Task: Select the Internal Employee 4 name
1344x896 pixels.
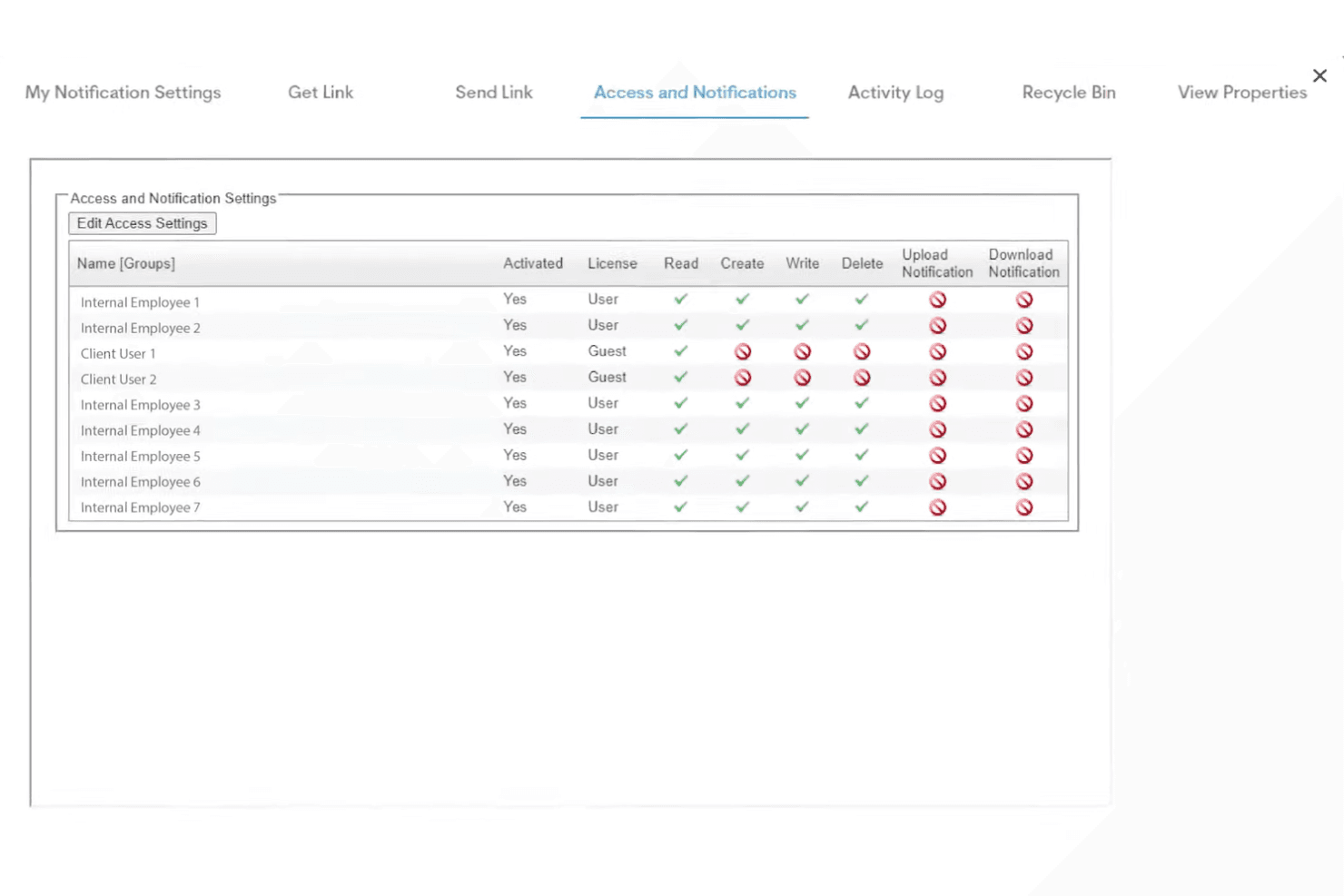Action: (x=141, y=430)
